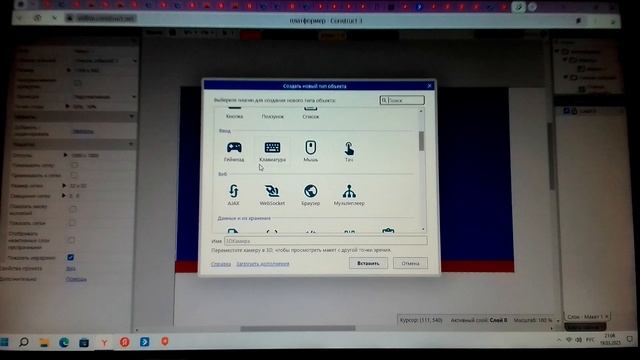Open the blue arrow app in taskbar
Image resolution: width=640 pixels, height=360 pixels.
point(144,342)
